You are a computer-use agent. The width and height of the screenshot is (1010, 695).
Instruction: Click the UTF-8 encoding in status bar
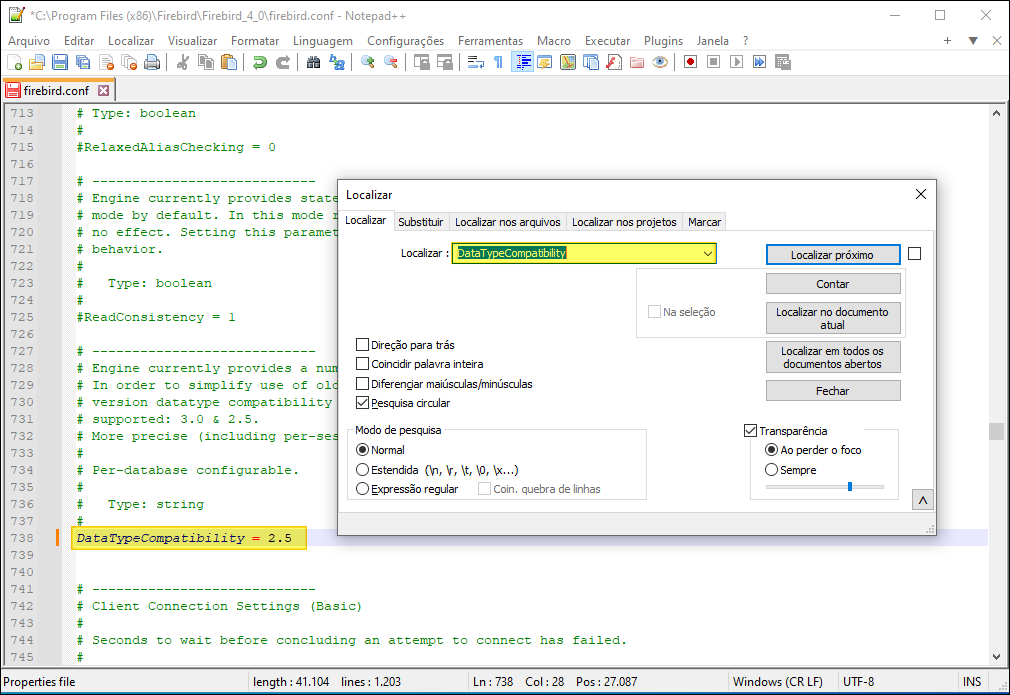(x=858, y=681)
